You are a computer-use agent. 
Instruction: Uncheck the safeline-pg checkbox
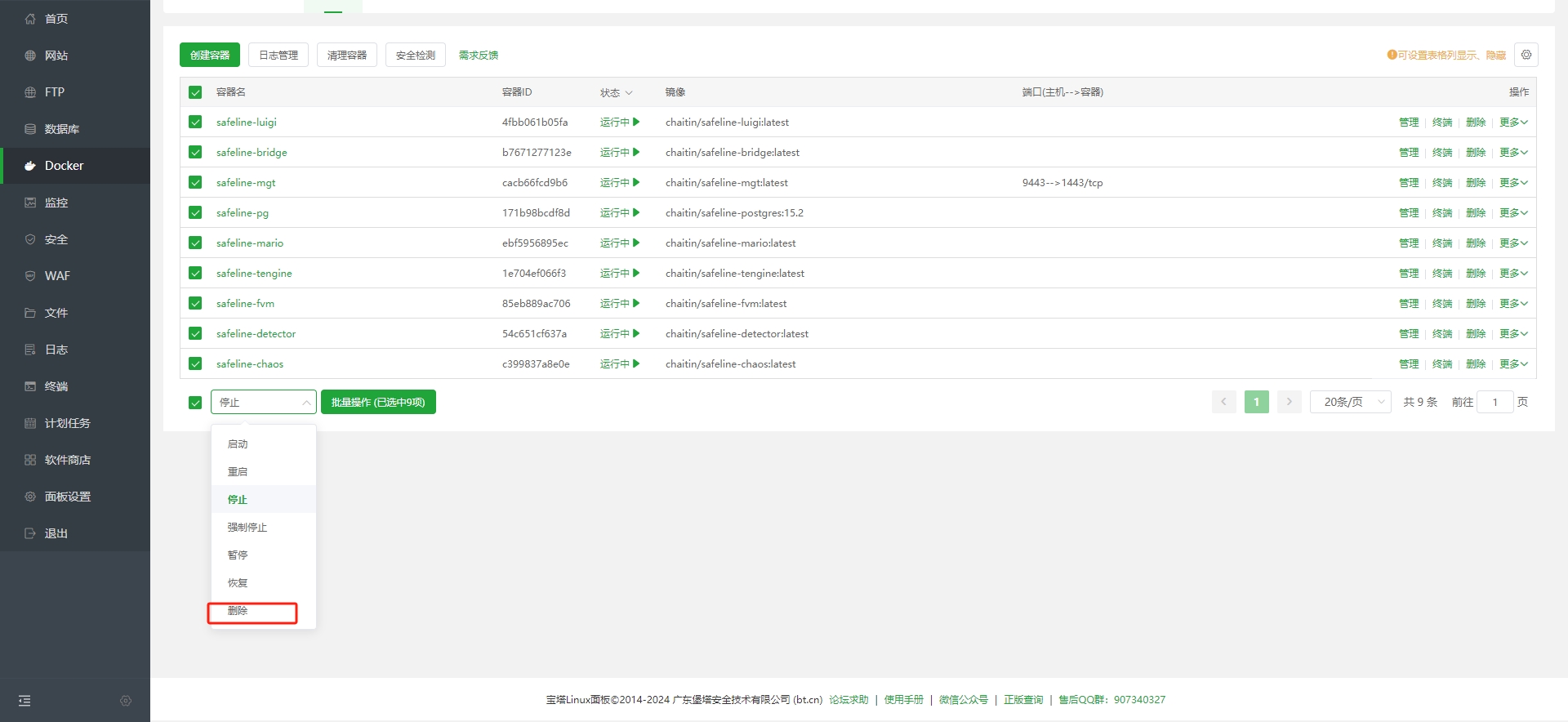[195, 212]
